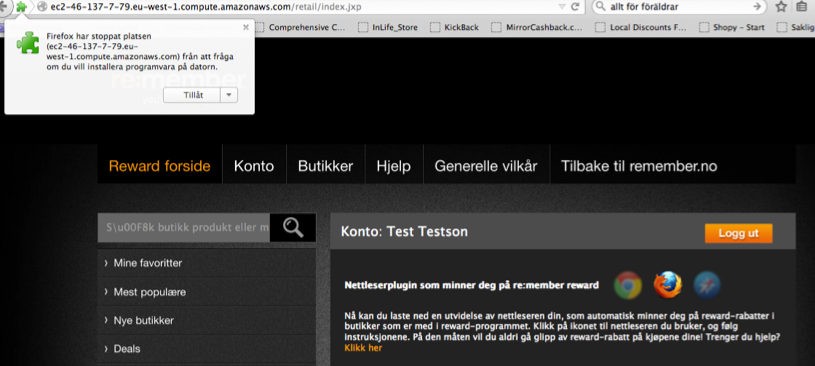
Task: Click the green add-on puzzle icon in address bar
Action: pyautogui.click(x=21, y=7)
